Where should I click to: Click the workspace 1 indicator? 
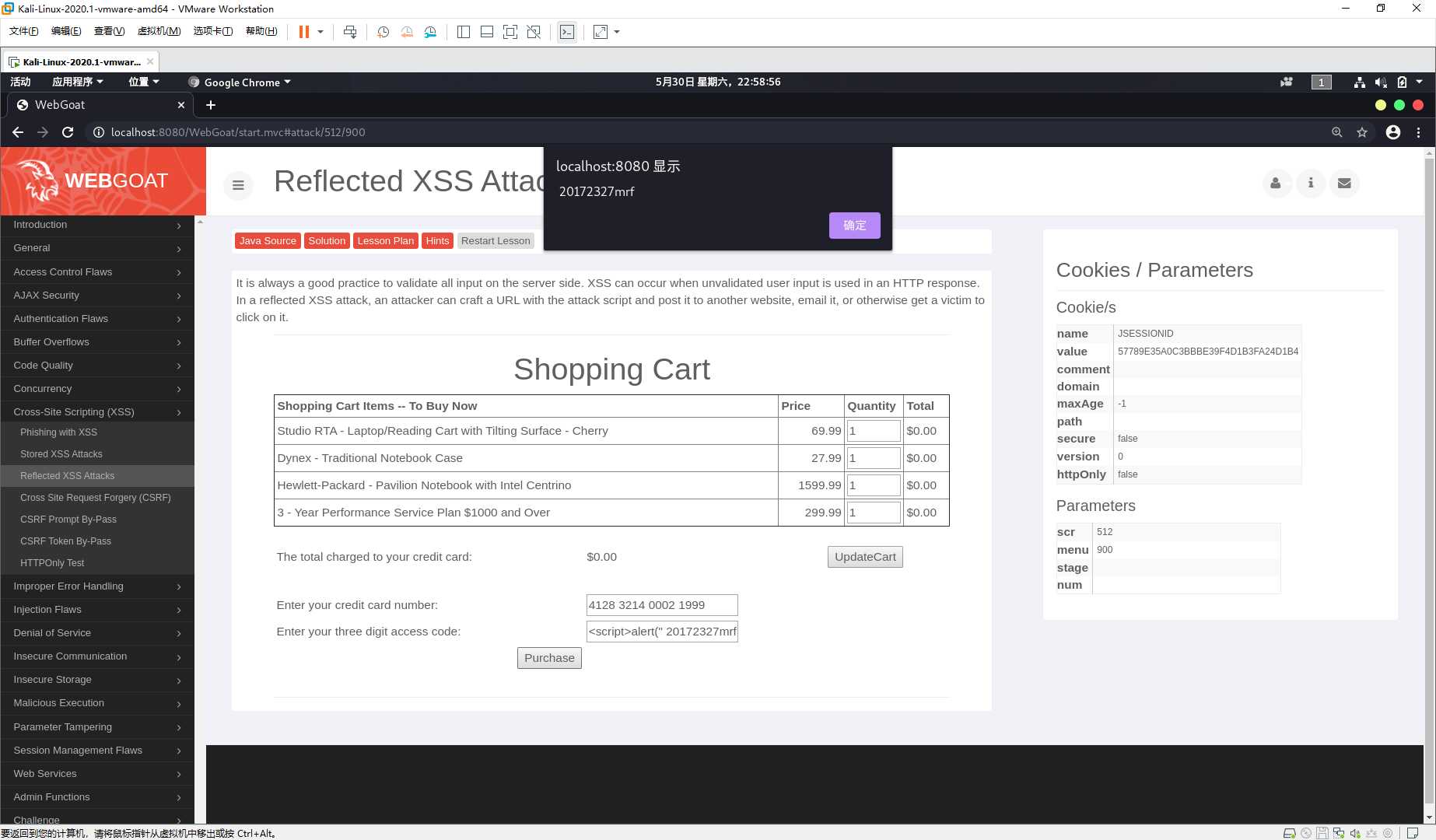[1321, 82]
